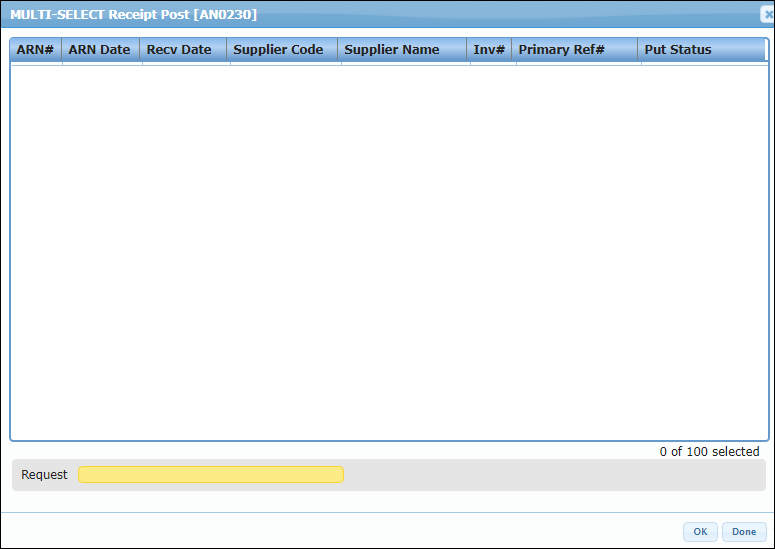Click inside the empty receipt grid
The width and height of the screenshot is (775, 549).
point(388,250)
